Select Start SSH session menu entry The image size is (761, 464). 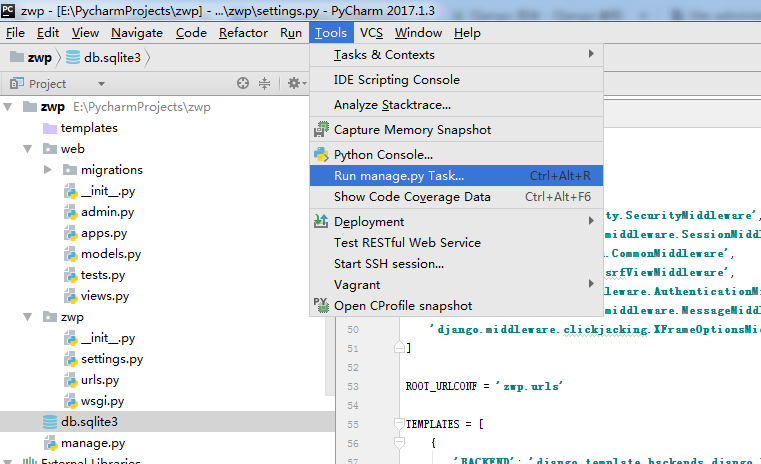click(456, 264)
